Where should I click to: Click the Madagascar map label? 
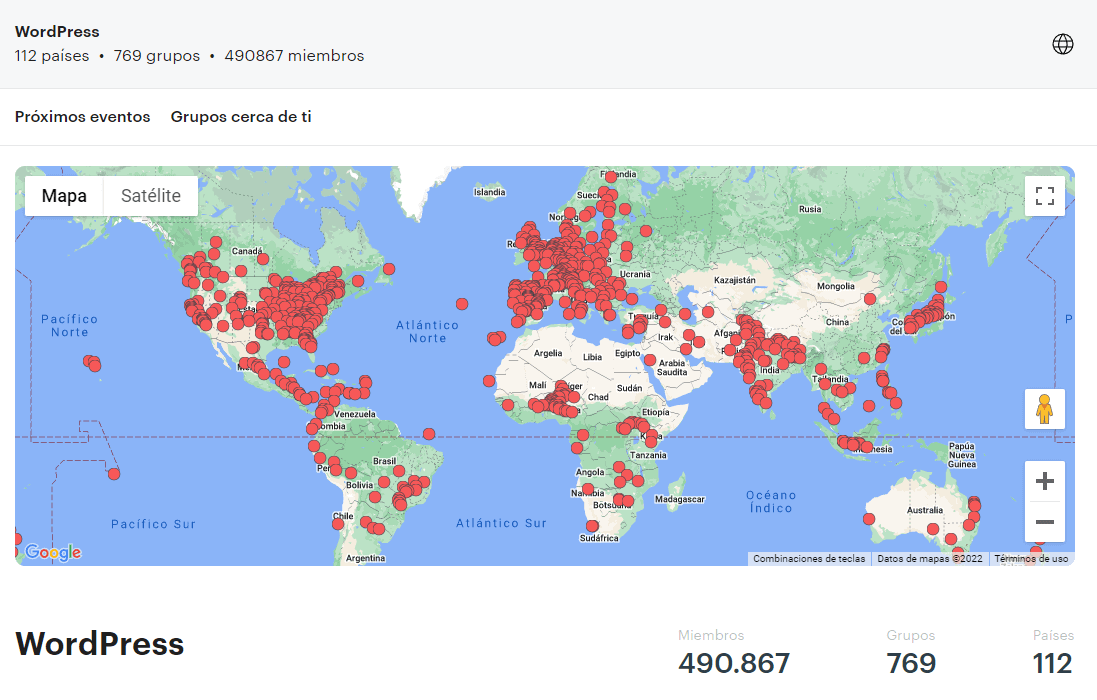[x=680, y=499]
